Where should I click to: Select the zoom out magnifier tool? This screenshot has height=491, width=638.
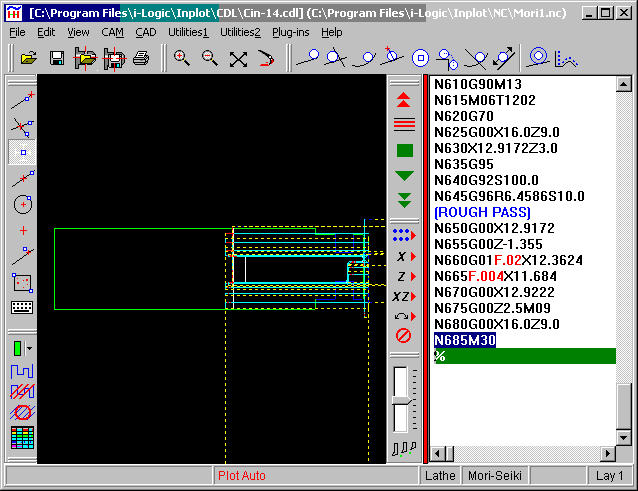(210, 58)
